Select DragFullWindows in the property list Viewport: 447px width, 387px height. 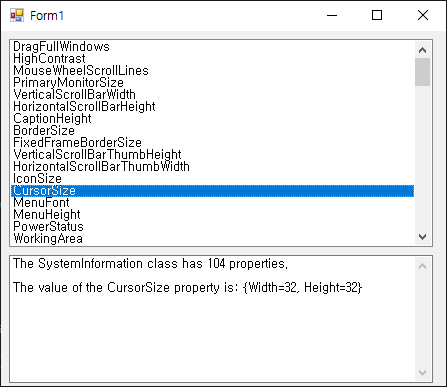(212, 47)
